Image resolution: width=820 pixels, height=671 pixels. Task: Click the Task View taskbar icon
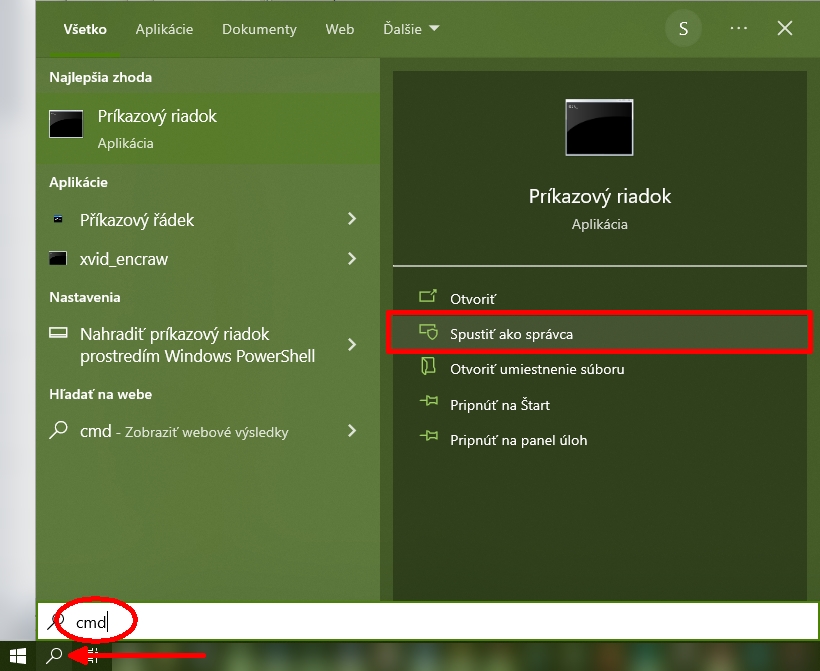pos(92,656)
